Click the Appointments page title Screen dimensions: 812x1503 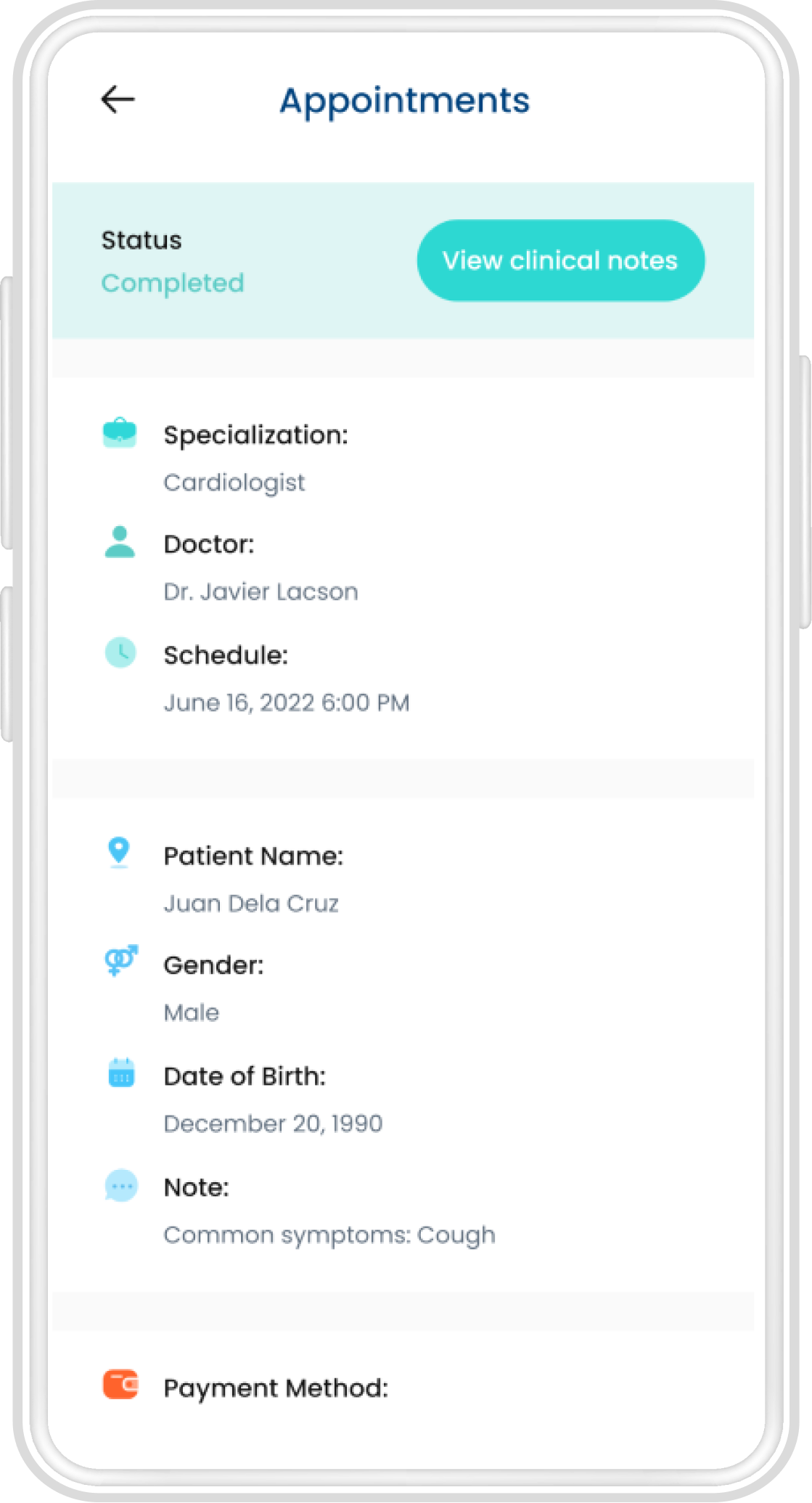(x=405, y=101)
